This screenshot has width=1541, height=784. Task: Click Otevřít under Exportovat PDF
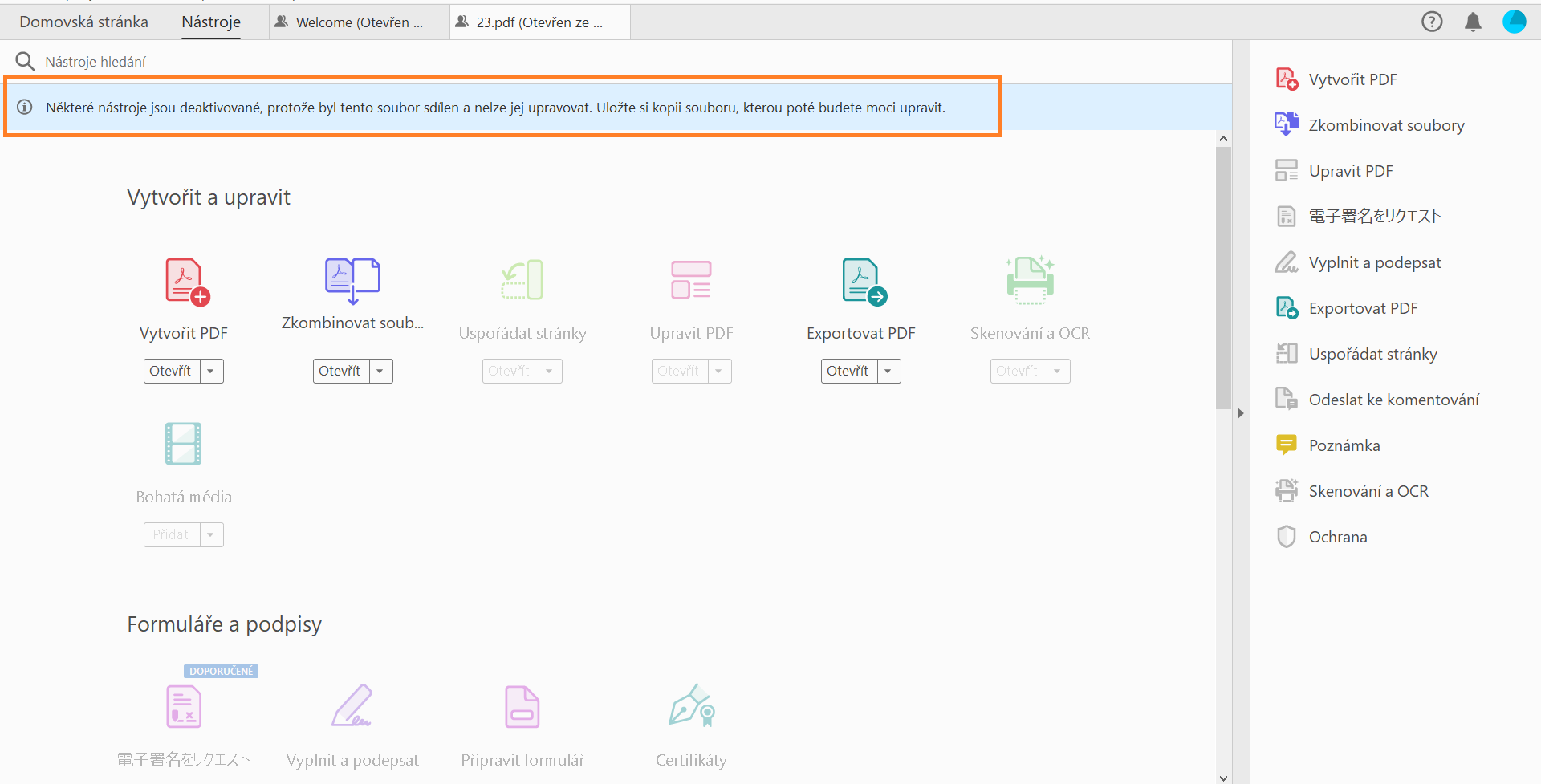pyautogui.click(x=849, y=371)
